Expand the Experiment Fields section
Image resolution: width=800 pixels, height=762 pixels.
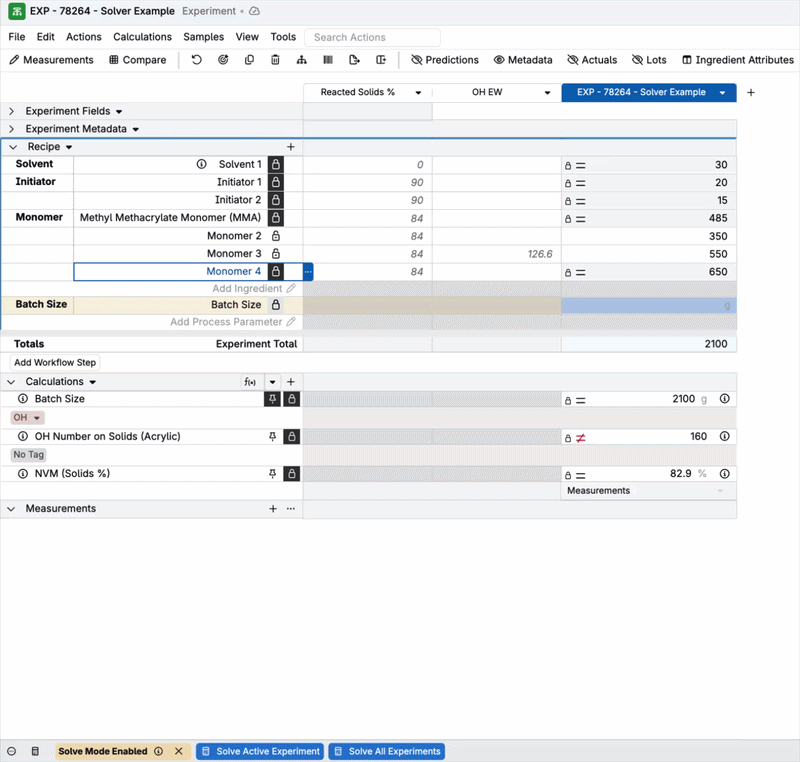click(x=12, y=111)
